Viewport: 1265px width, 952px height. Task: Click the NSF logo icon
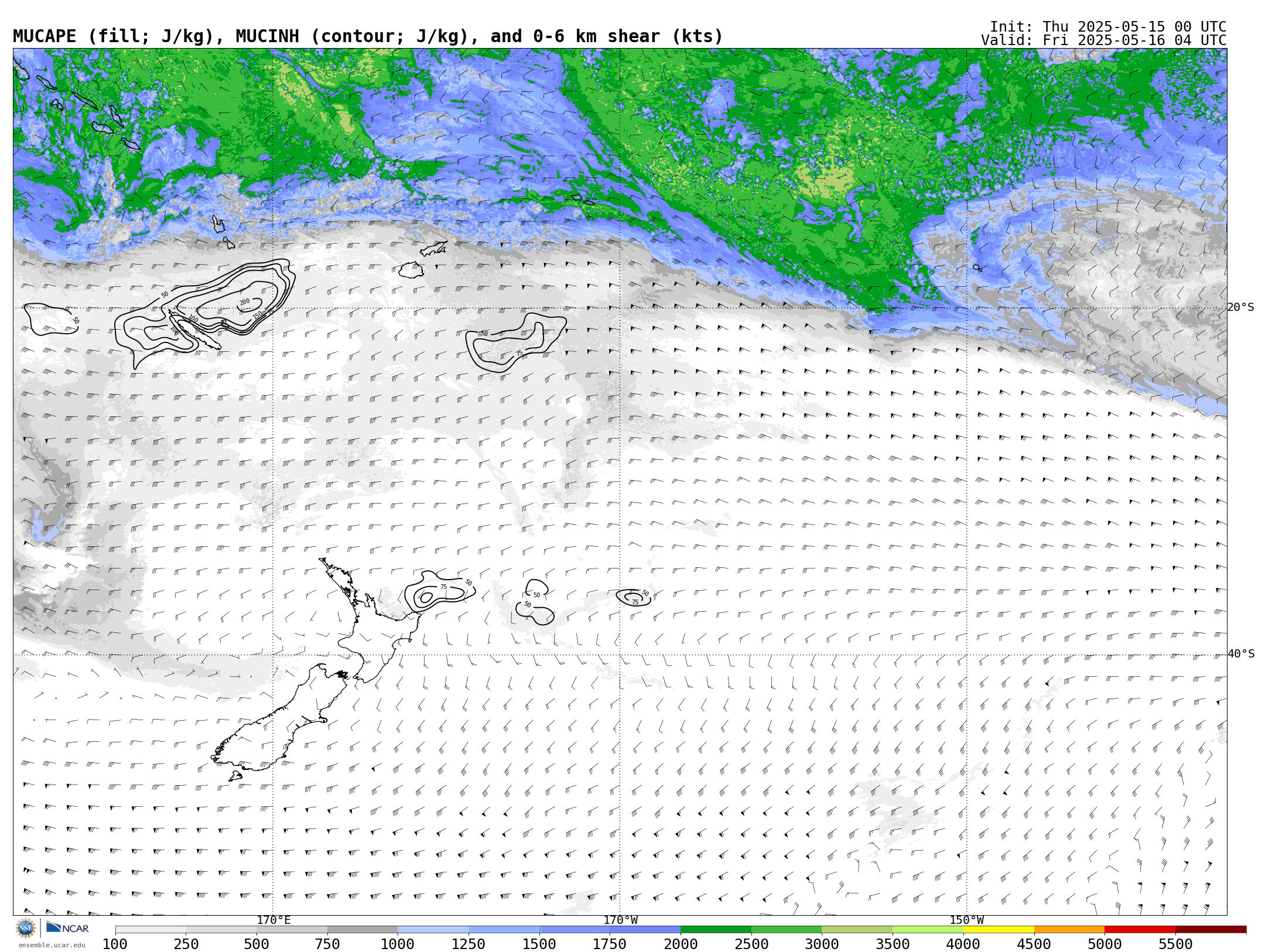26,928
